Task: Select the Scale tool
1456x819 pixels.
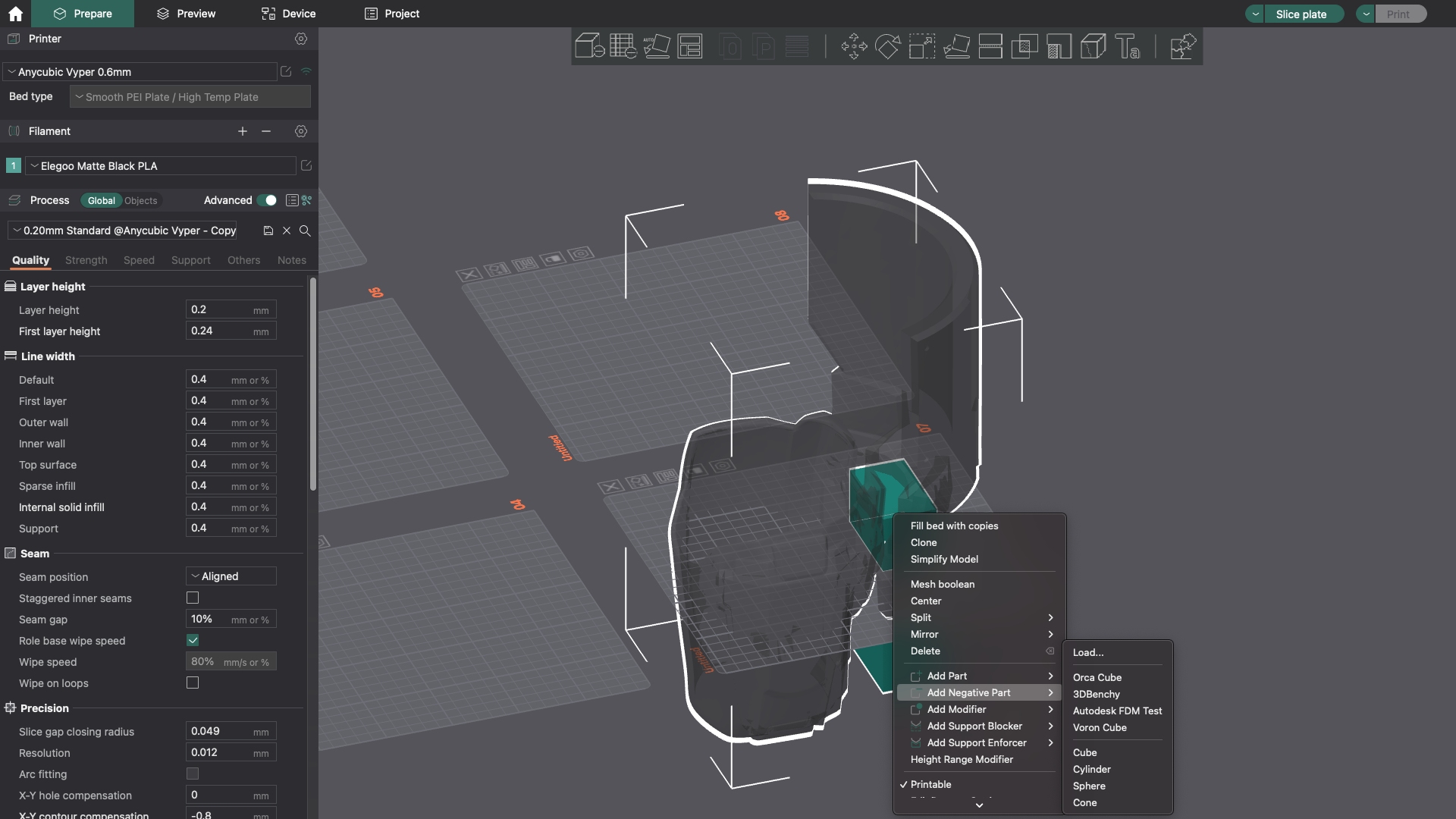Action: pyautogui.click(x=921, y=46)
